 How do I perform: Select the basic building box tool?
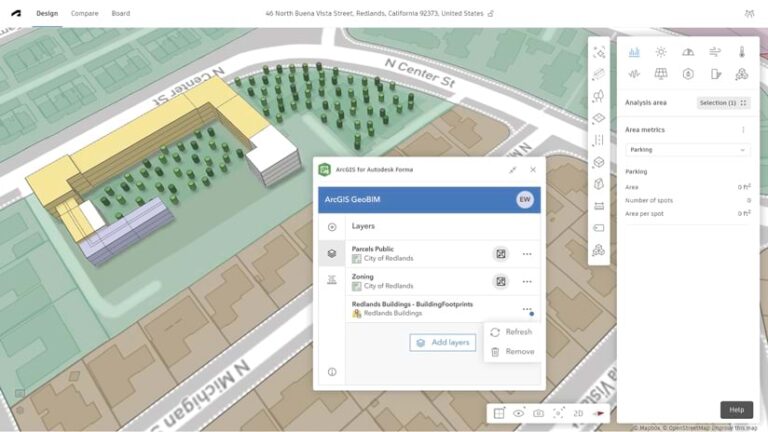[x=599, y=162]
